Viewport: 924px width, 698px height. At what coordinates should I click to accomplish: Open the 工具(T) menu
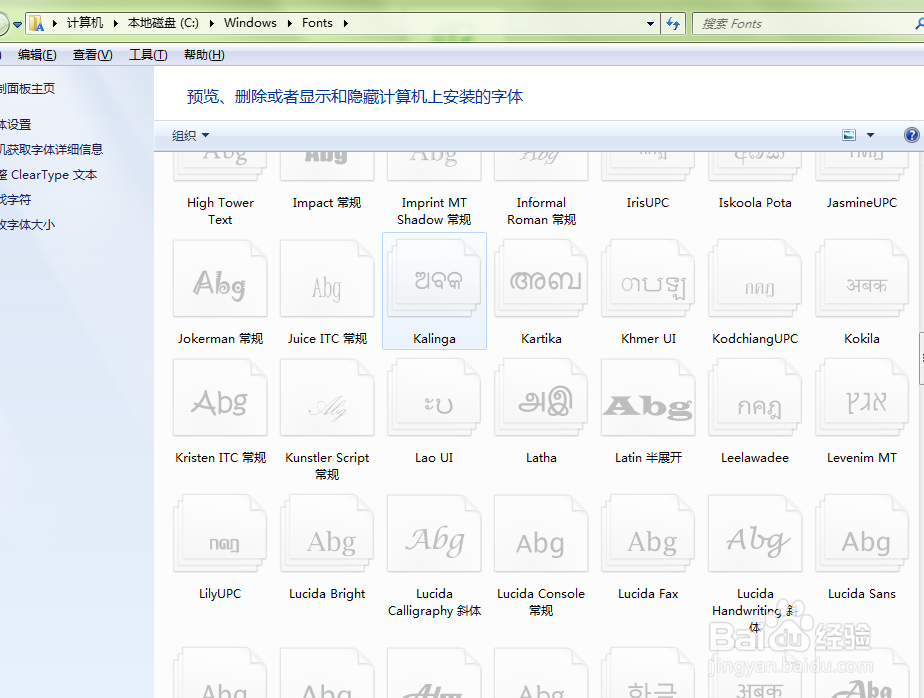point(148,55)
